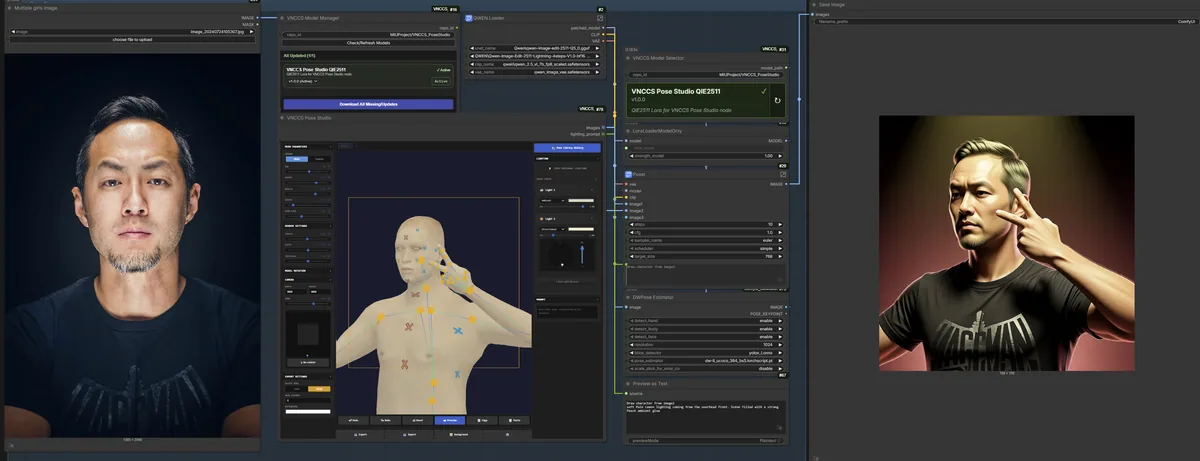Select orange export format option
This screenshot has width=1200, height=461.
(319, 389)
